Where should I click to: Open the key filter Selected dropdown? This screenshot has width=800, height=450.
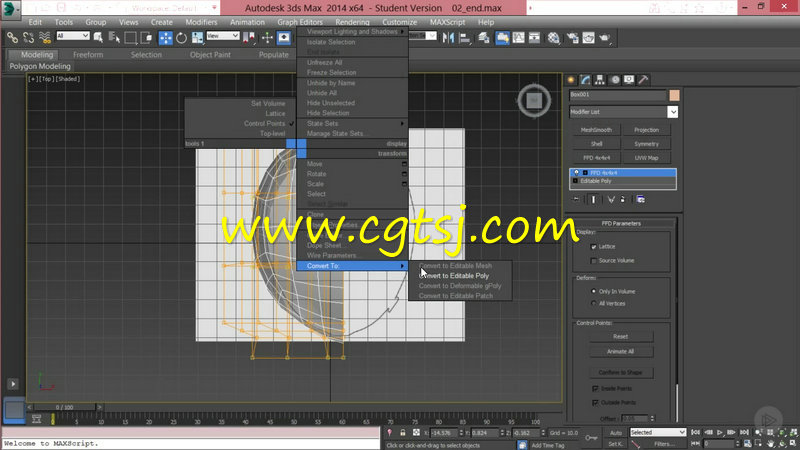[658, 432]
